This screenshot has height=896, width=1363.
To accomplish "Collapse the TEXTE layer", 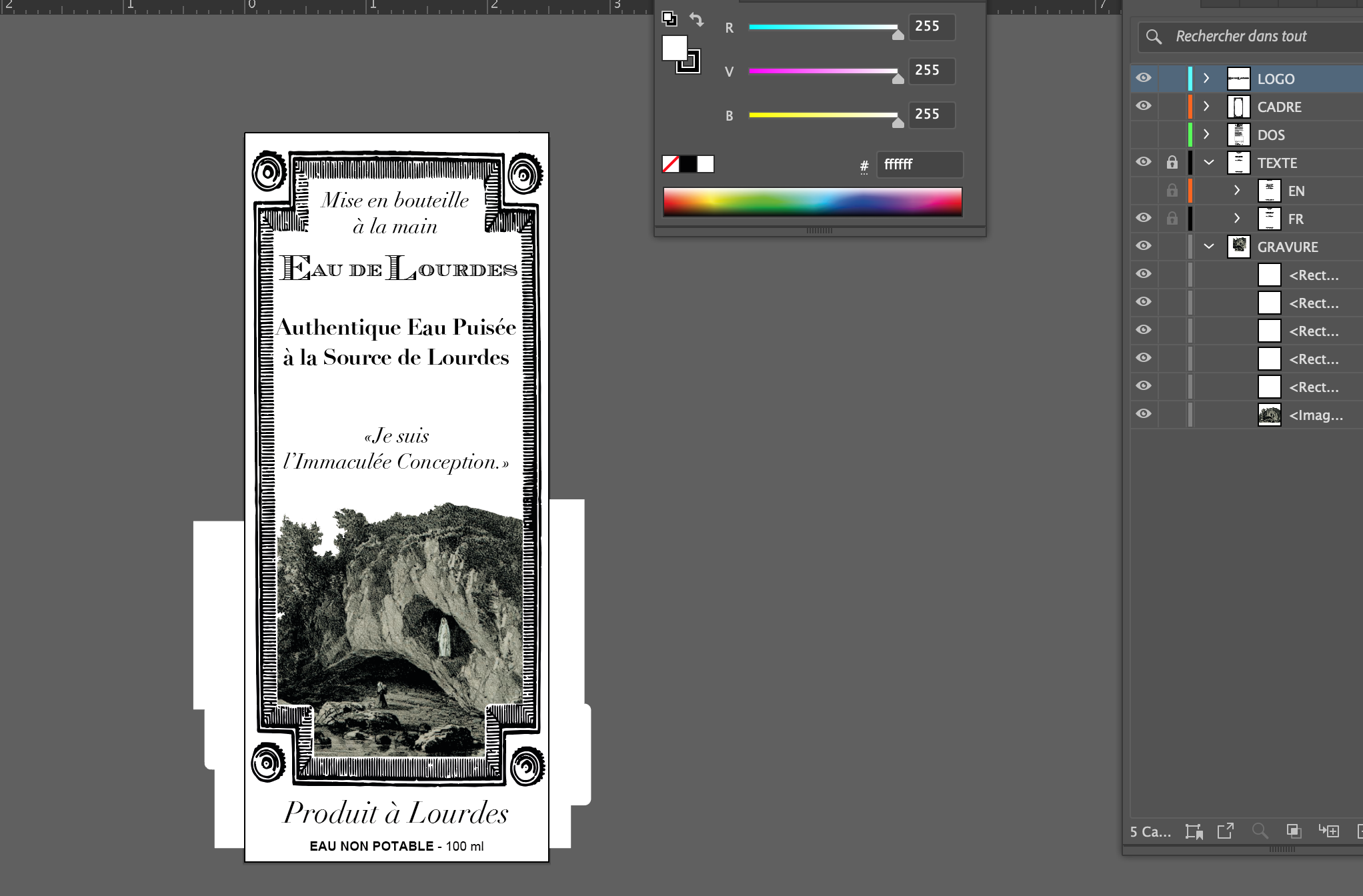I will pyautogui.click(x=1208, y=162).
